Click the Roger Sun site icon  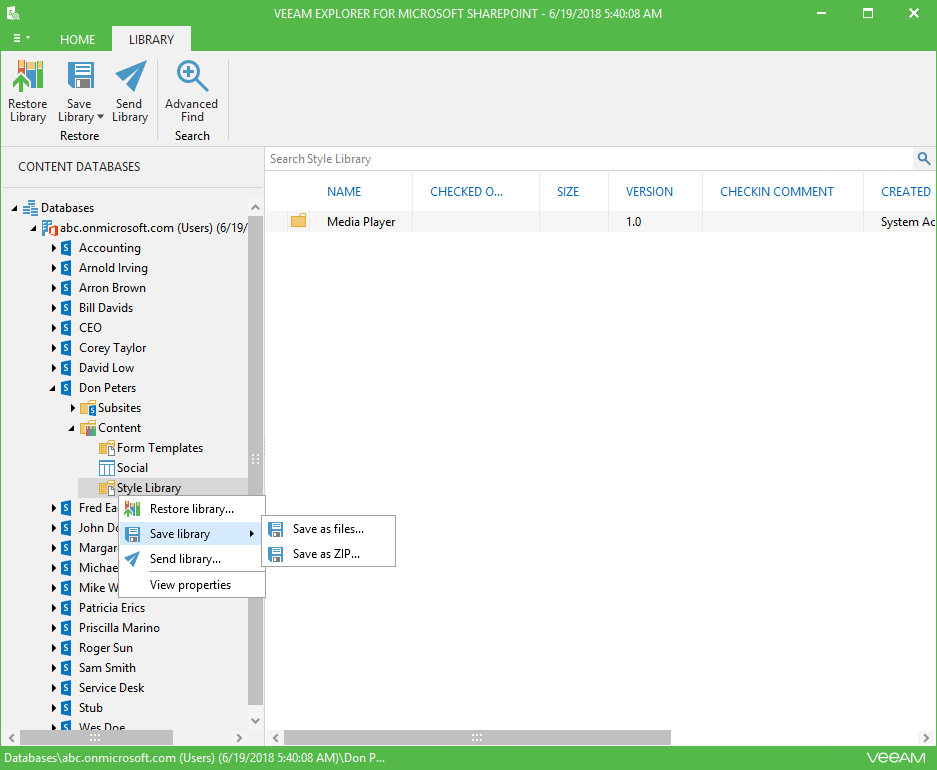pos(66,648)
